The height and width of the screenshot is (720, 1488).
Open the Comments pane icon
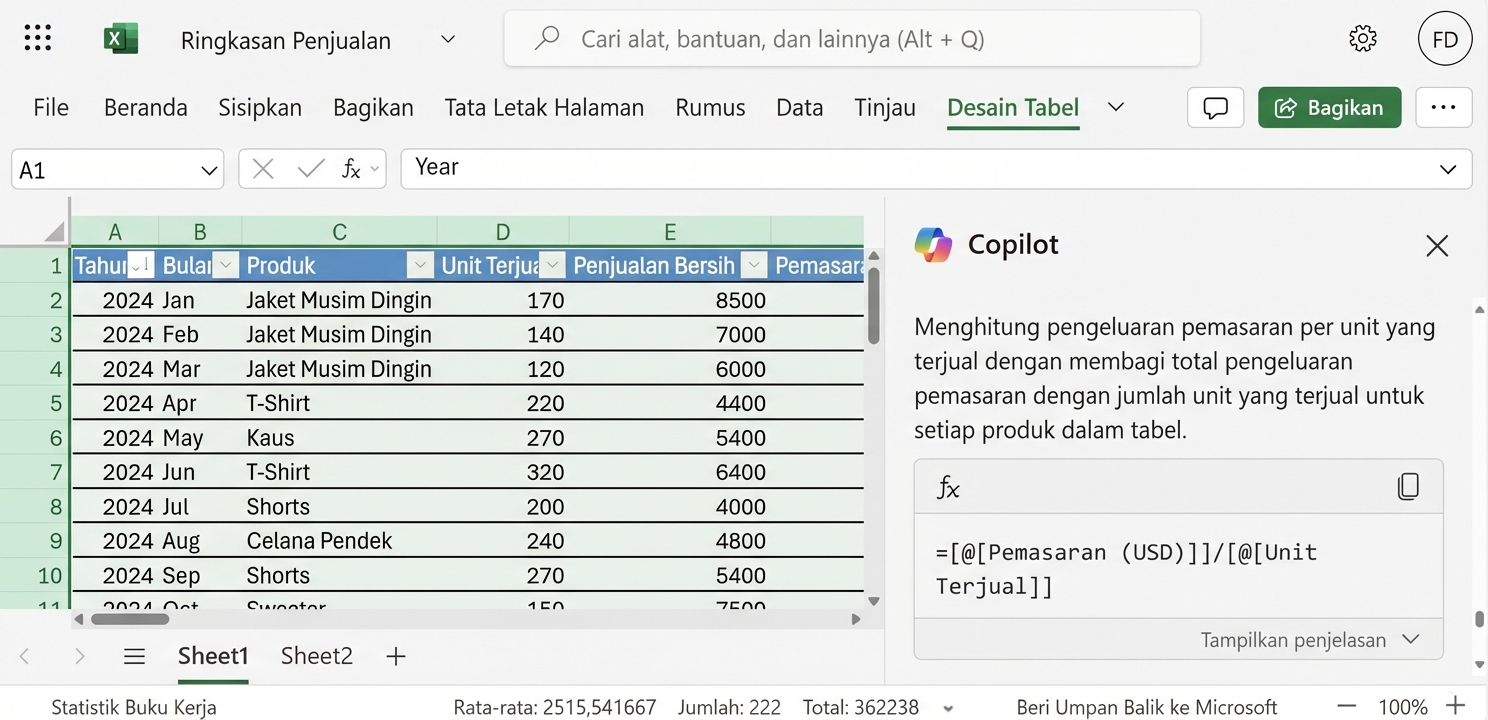(1215, 108)
